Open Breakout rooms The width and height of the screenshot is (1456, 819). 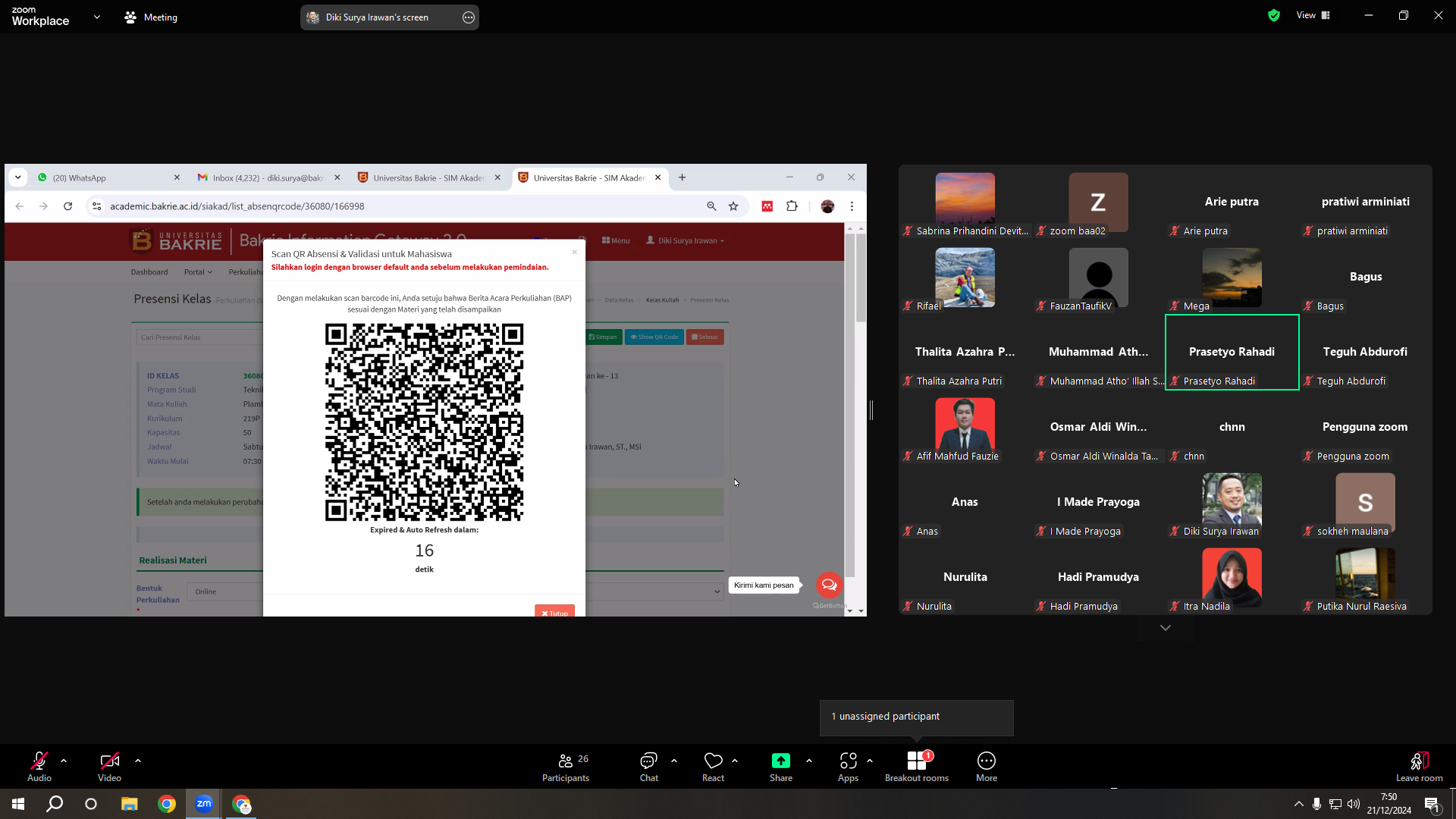pyautogui.click(x=917, y=767)
